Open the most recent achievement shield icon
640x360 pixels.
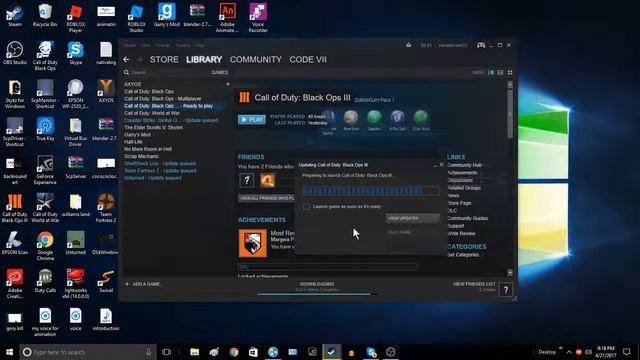tap(253, 243)
